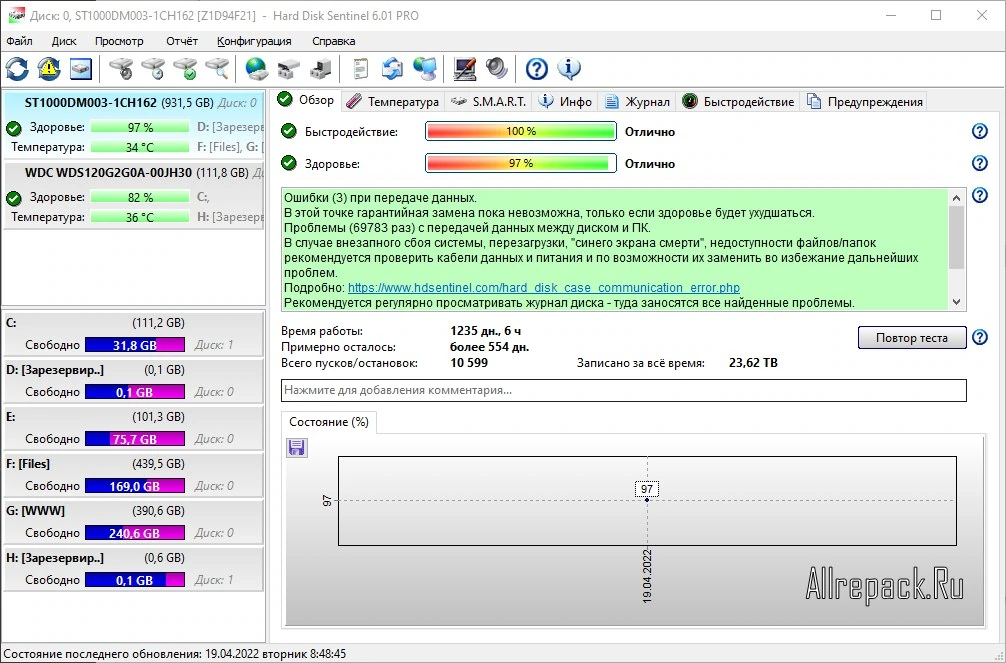1006x663 pixels.
Task: Click the scroll up arrow of message box
Action: tap(957, 198)
